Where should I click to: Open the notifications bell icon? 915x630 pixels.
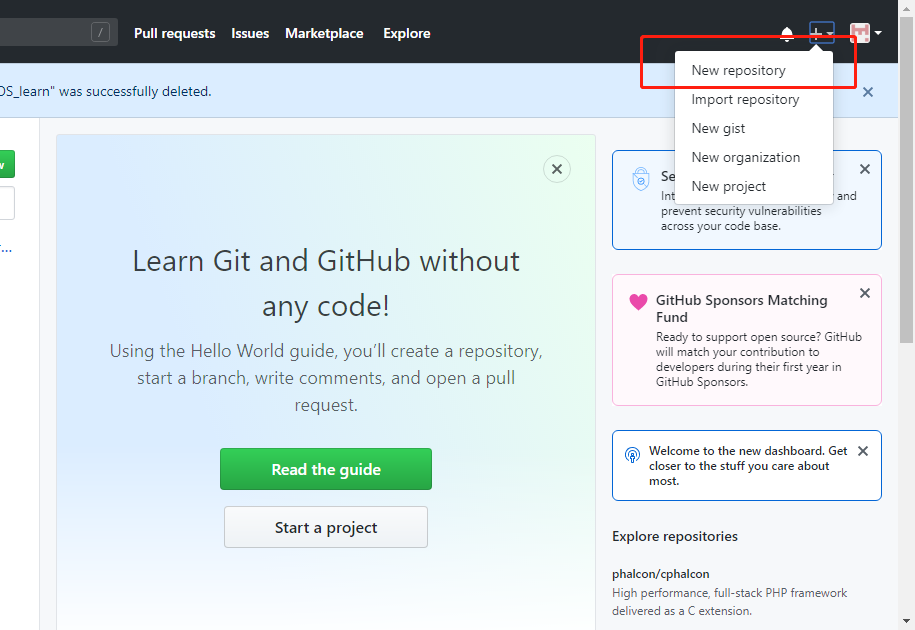(x=787, y=33)
